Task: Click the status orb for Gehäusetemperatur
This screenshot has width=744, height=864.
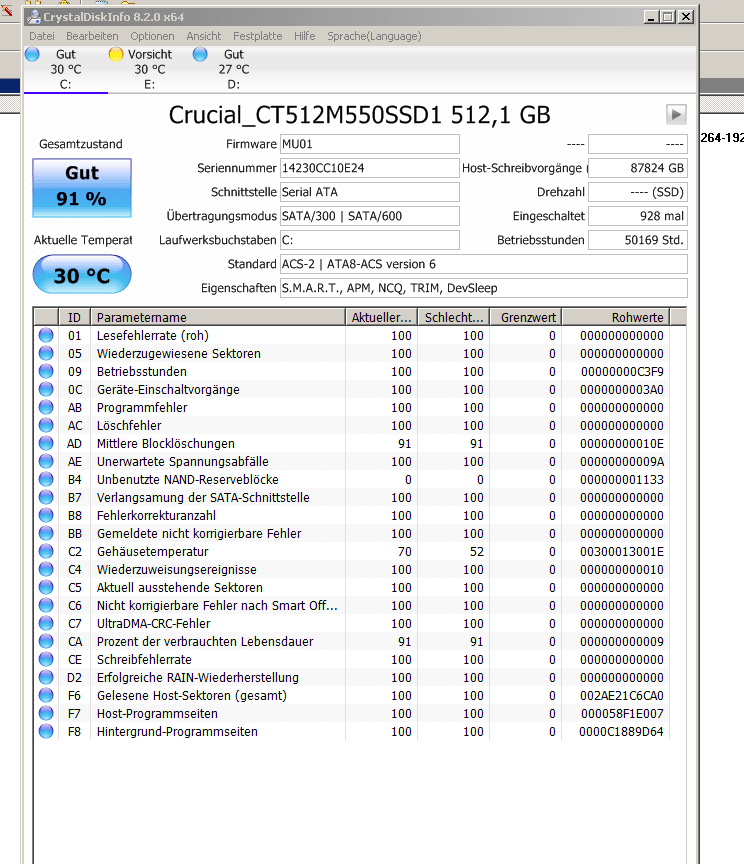Action: click(x=46, y=551)
